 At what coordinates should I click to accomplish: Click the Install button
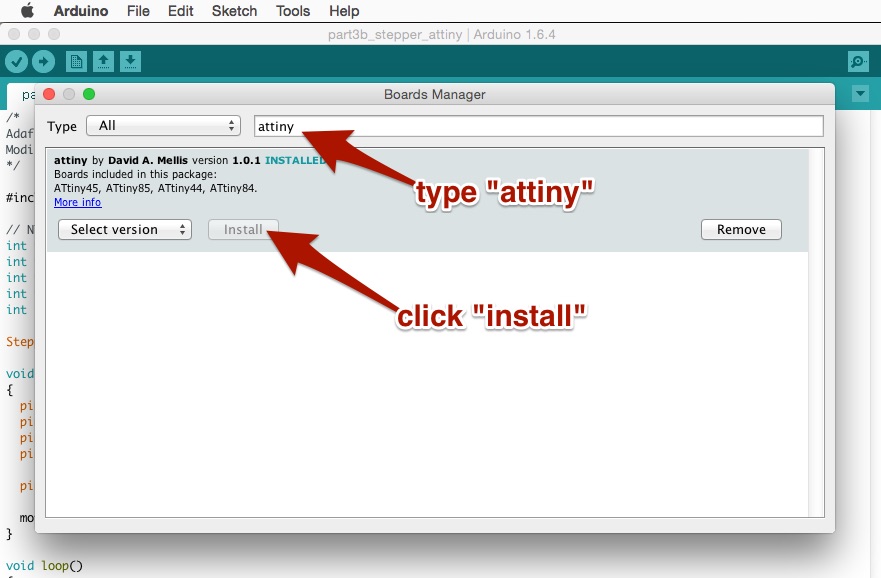pyautogui.click(x=243, y=229)
